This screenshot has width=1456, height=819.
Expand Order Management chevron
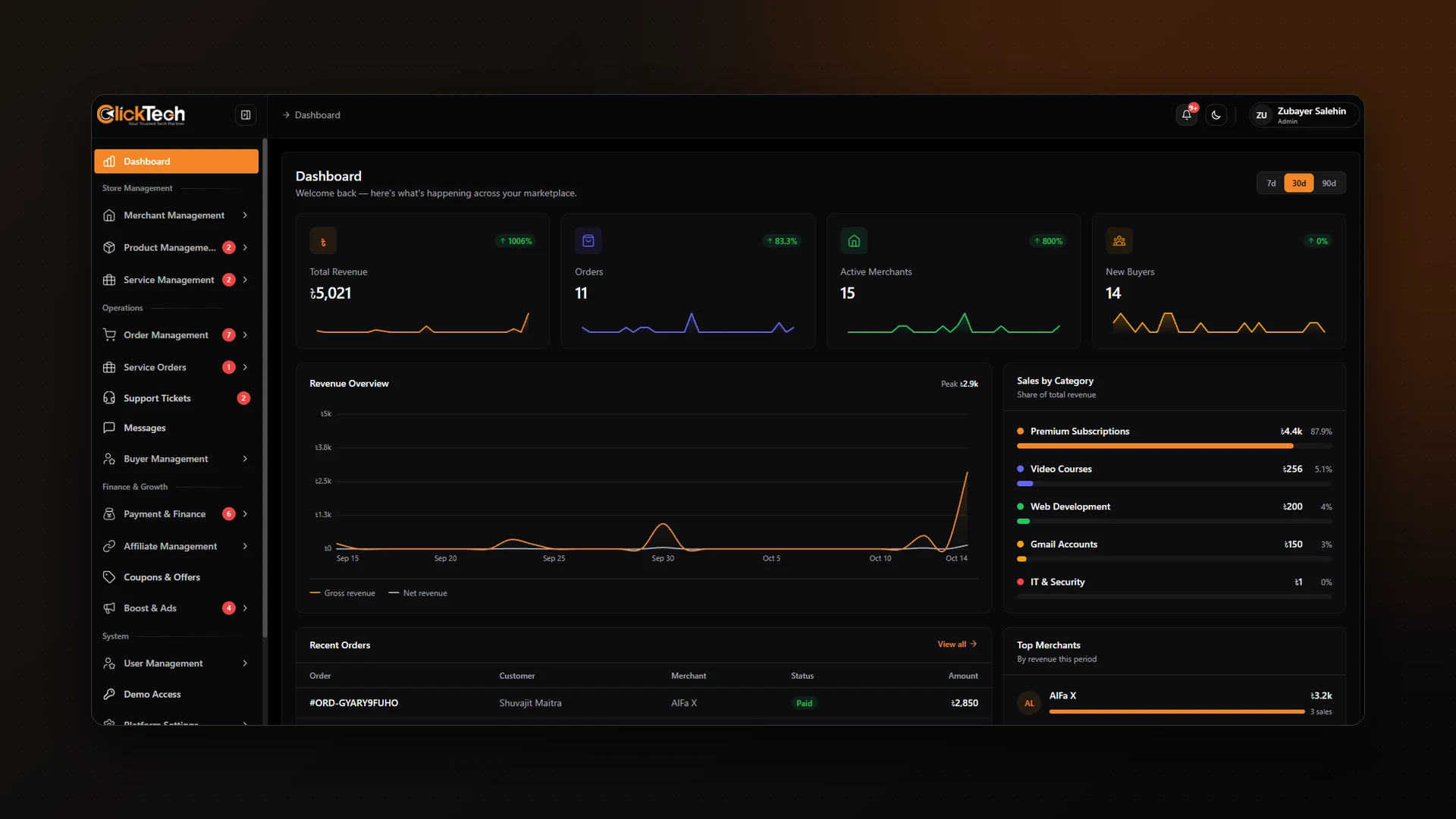(245, 335)
